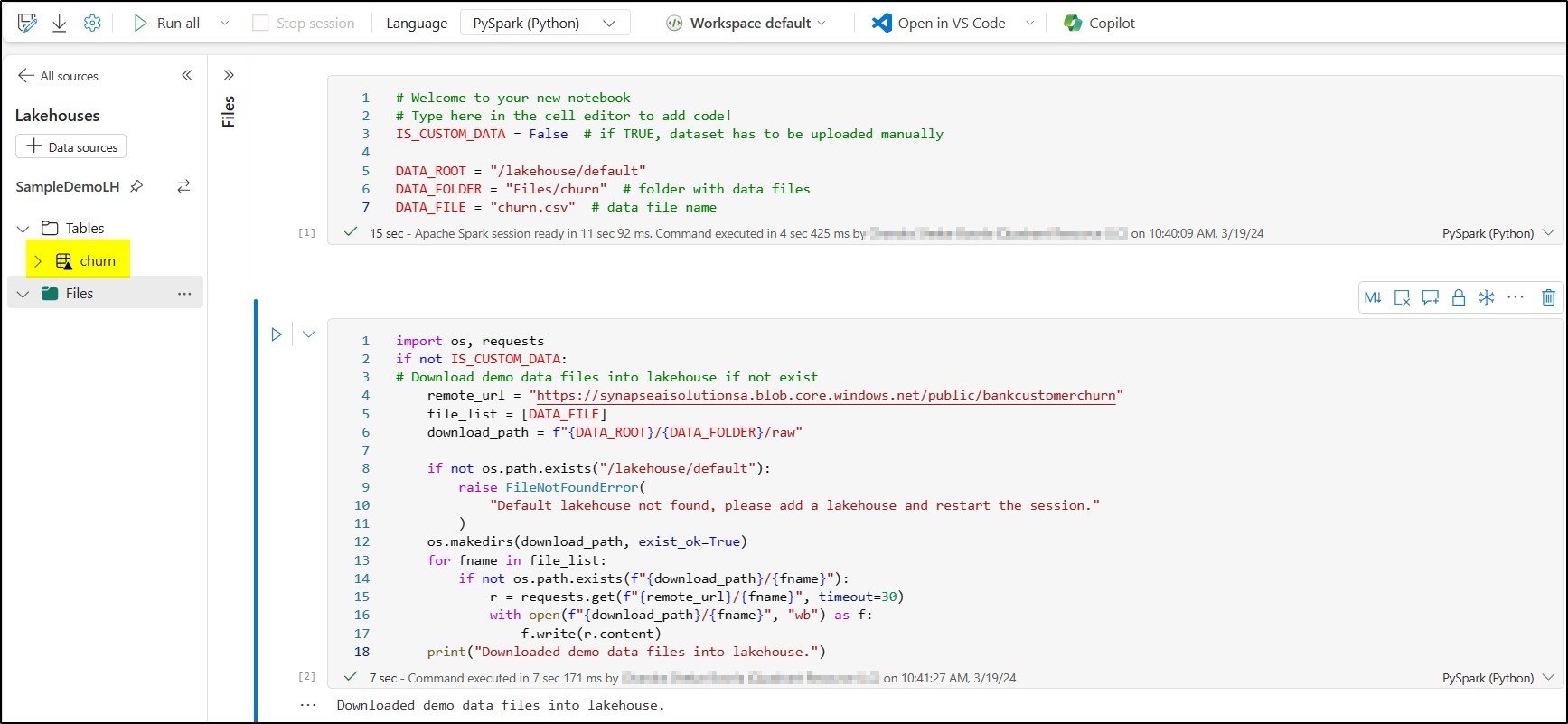1568x724 pixels.
Task: Open output options ellipsis below second cell
Action: click(x=308, y=705)
